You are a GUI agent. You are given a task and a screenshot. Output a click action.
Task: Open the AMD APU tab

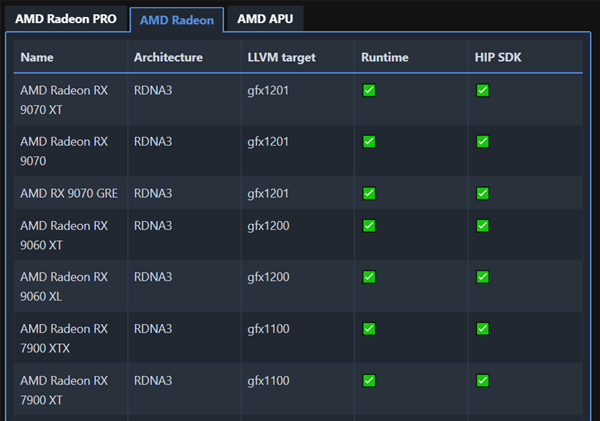[264, 19]
